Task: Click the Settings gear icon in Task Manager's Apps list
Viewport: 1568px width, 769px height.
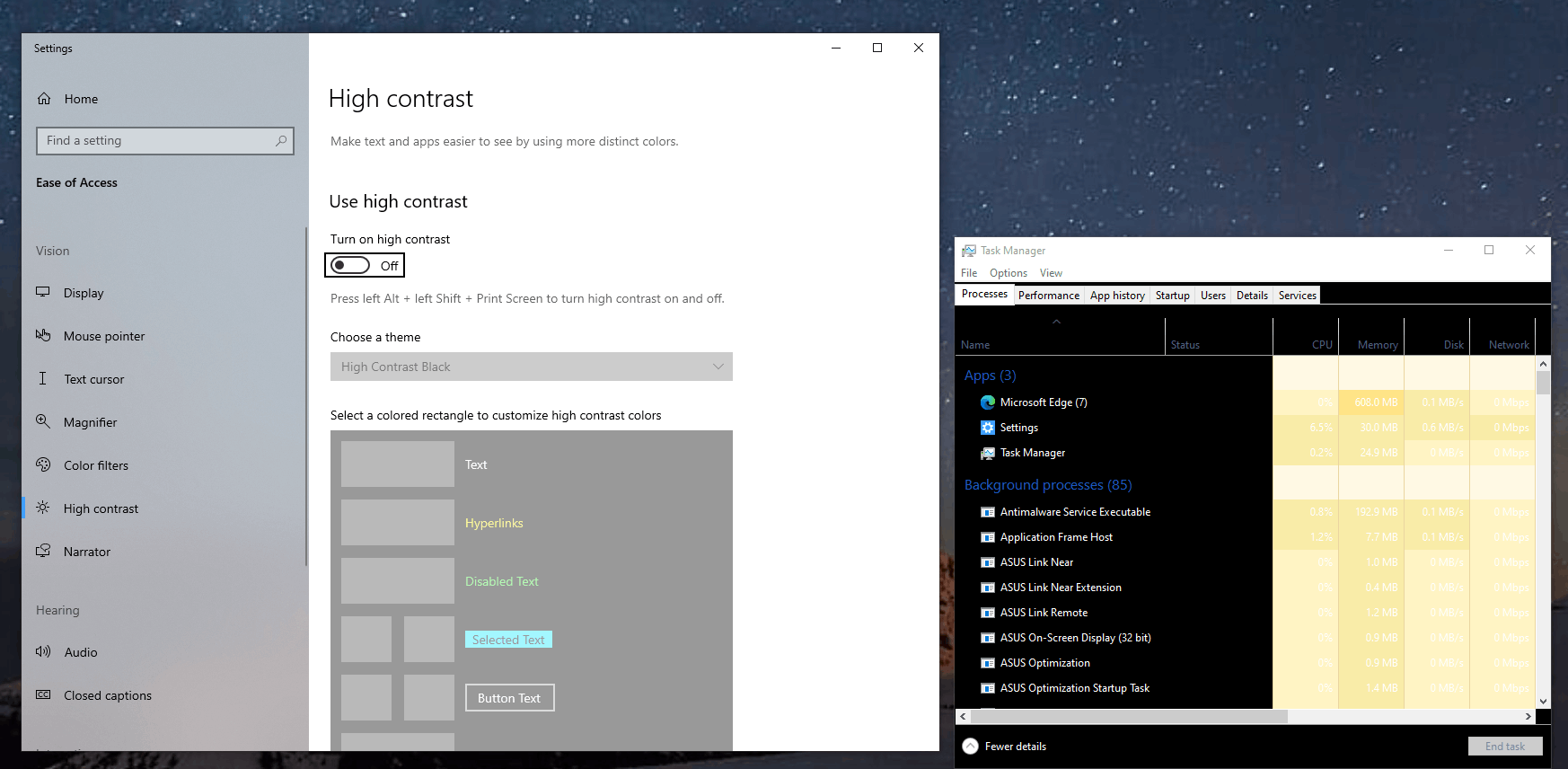Action: point(988,428)
